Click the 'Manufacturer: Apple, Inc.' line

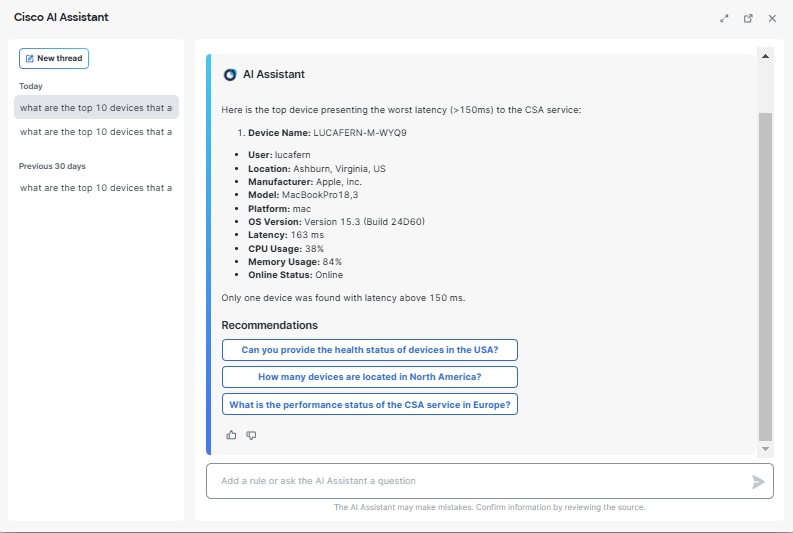click(x=305, y=182)
